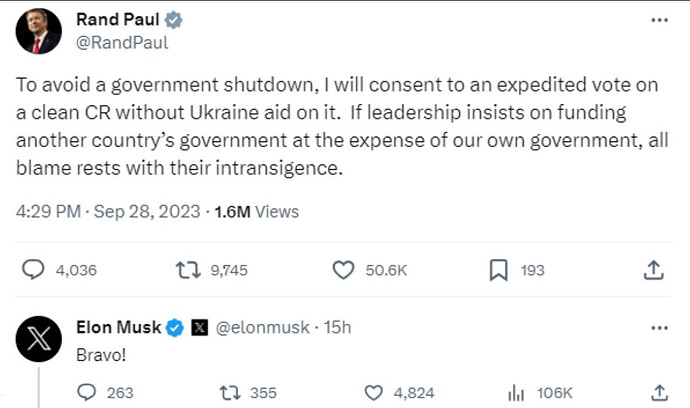Open more options on Elon Musk's reply
The width and height of the screenshot is (690, 408).
659,327
